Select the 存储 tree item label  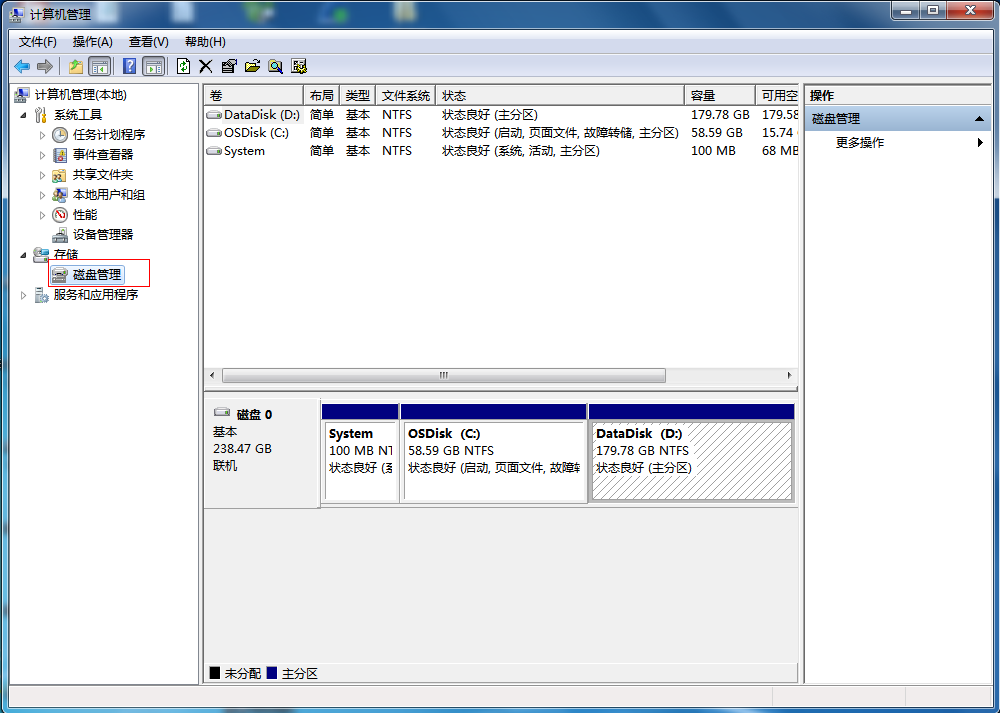[x=66, y=255]
